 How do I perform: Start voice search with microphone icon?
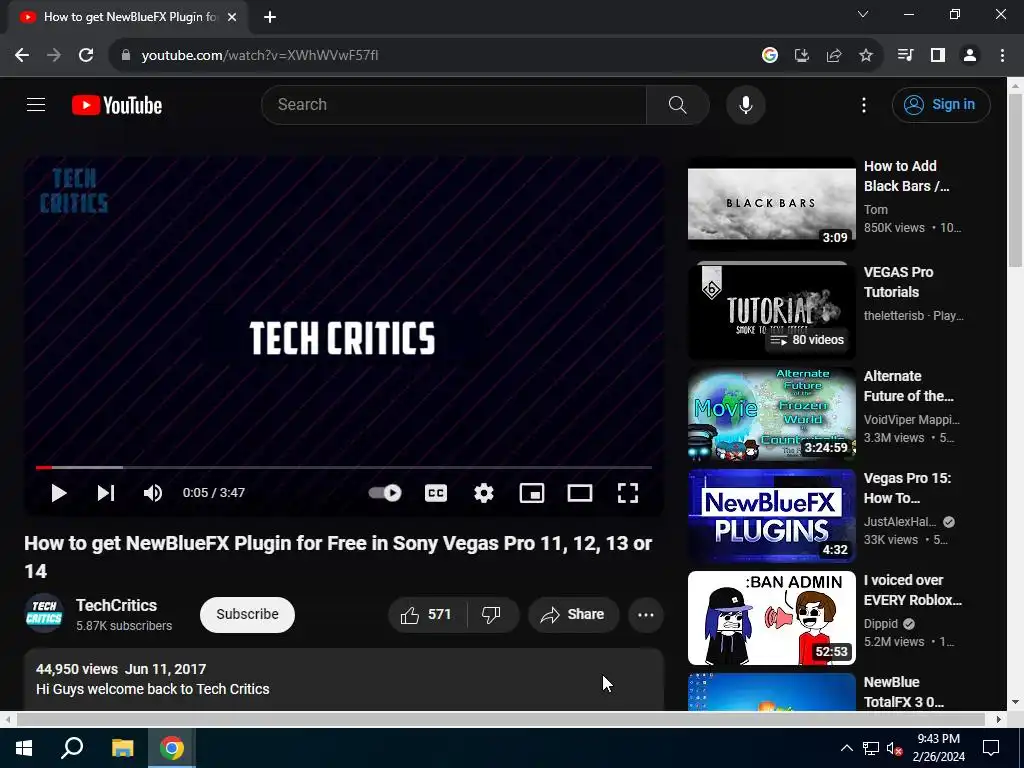point(745,104)
